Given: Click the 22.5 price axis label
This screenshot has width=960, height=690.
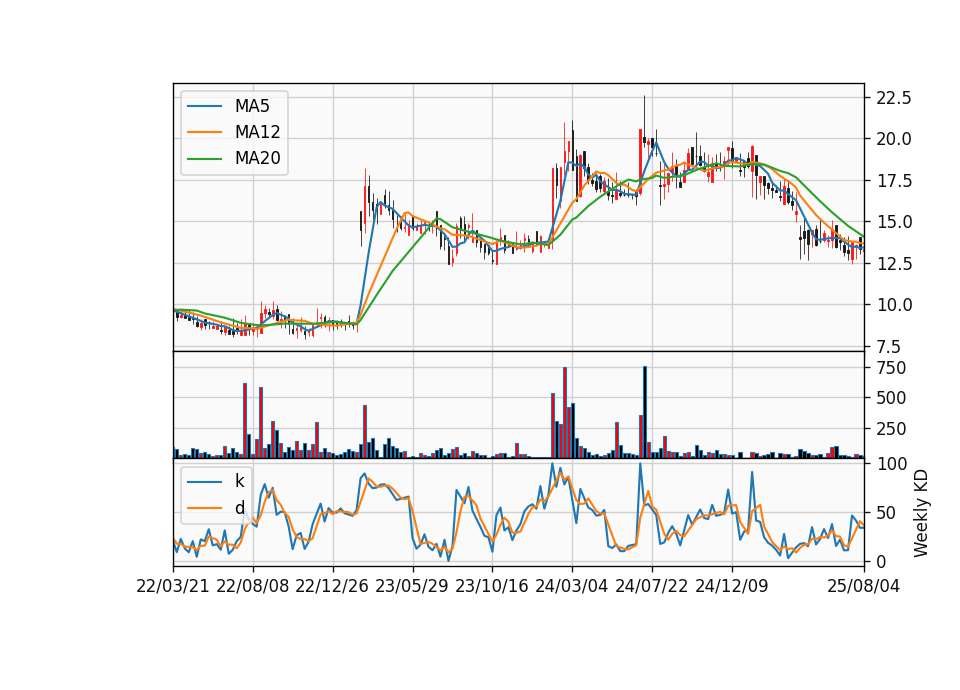Looking at the screenshot, I should pyautogui.click(x=894, y=98).
